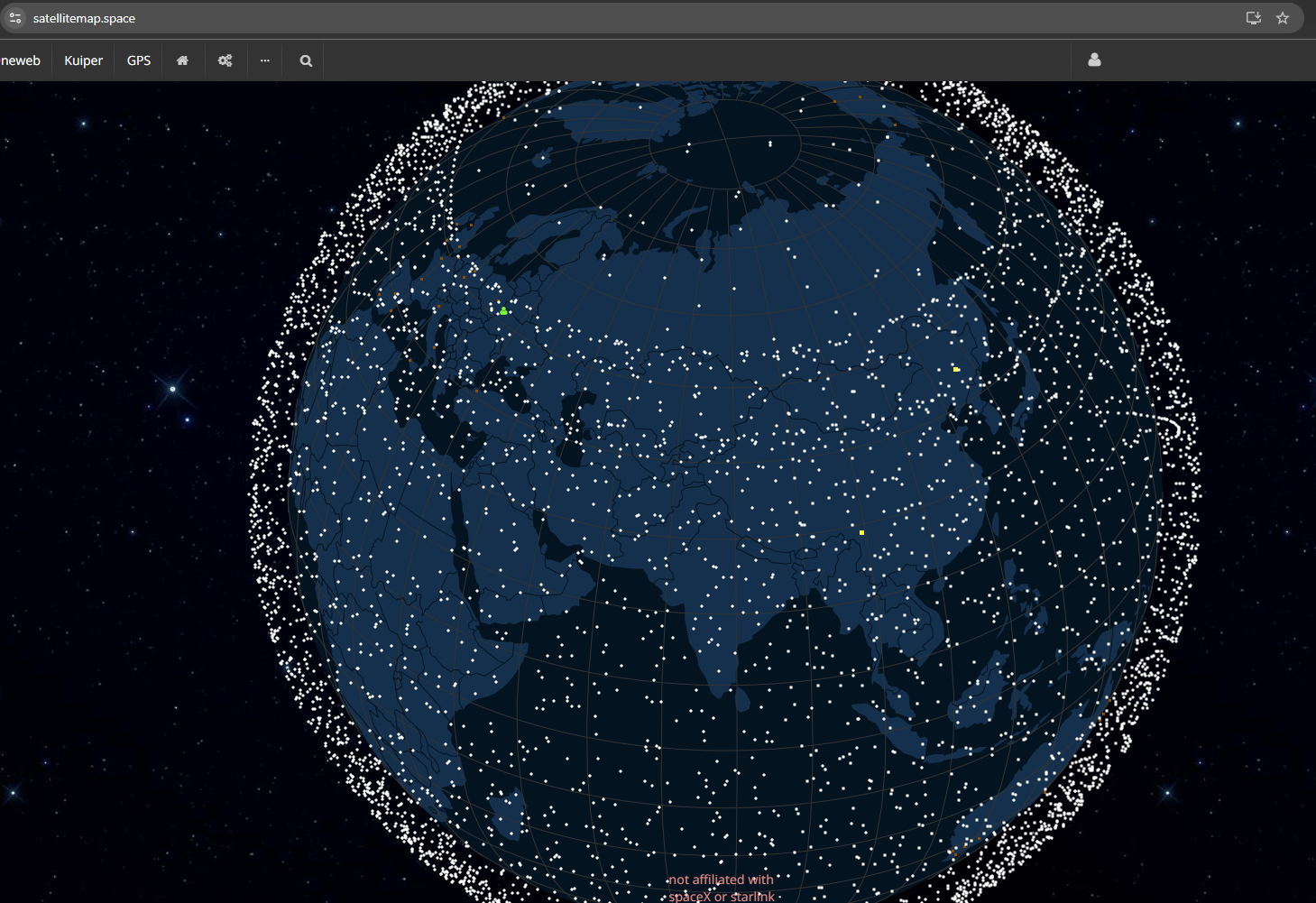Select the GPS constellation tab

(139, 60)
